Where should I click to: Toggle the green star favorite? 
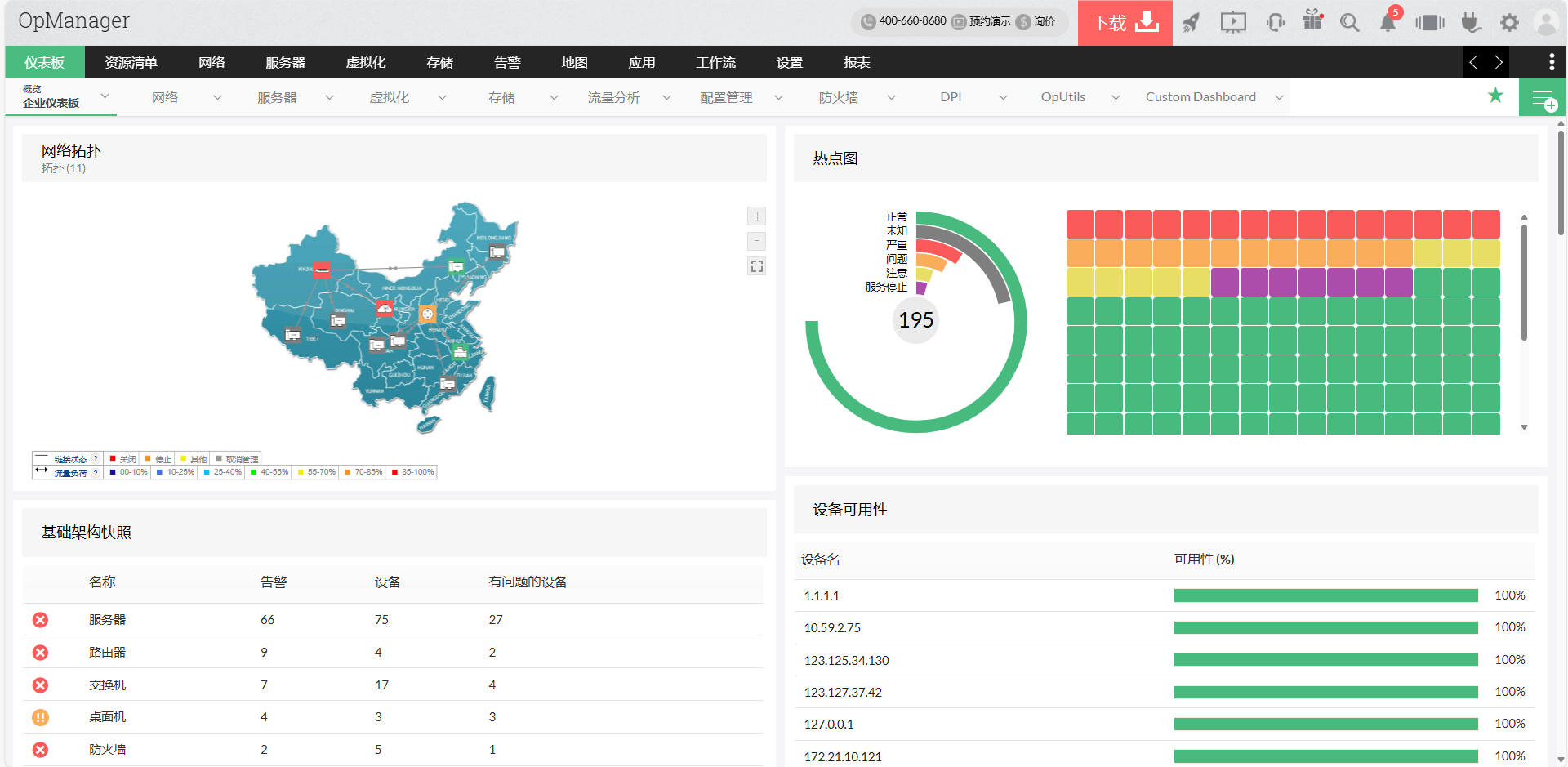[1495, 96]
